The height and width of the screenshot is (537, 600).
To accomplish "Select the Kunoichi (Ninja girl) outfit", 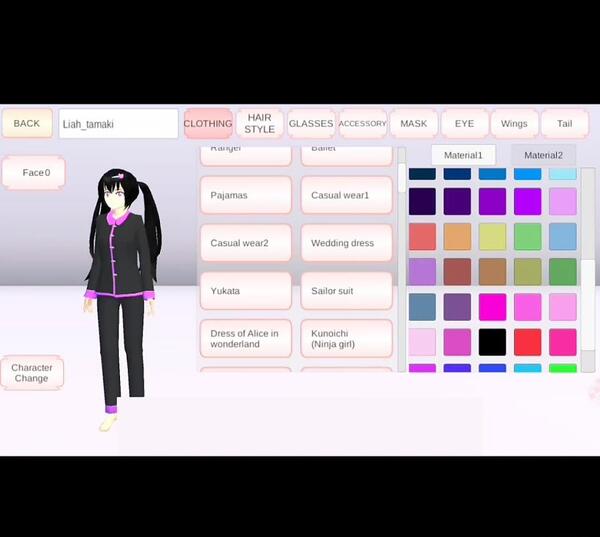I will pyautogui.click(x=346, y=339).
